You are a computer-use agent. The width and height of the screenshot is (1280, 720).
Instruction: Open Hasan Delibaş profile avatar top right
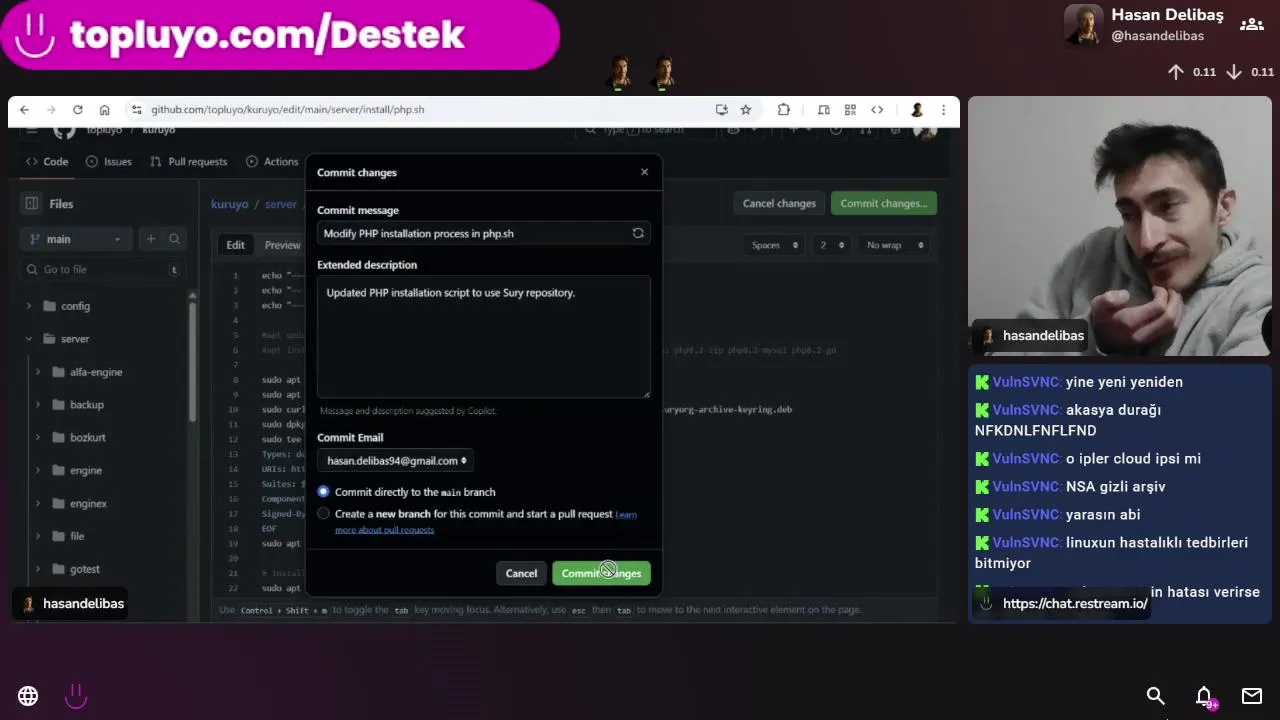[x=1084, y=25]
